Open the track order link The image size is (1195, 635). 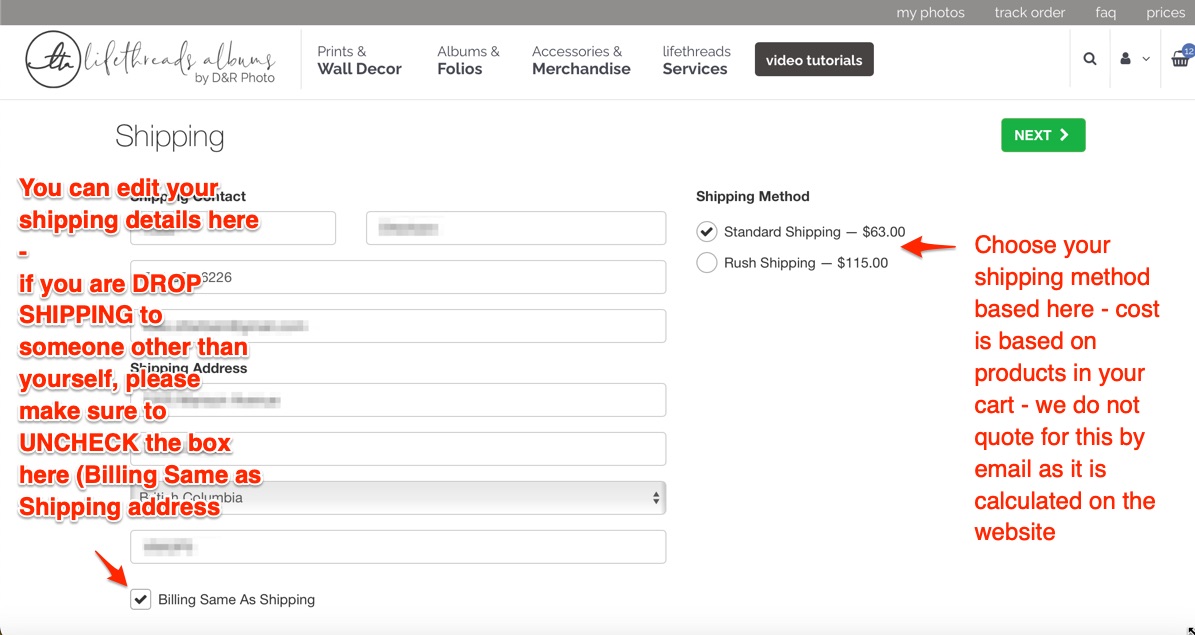pos(1029,13)
